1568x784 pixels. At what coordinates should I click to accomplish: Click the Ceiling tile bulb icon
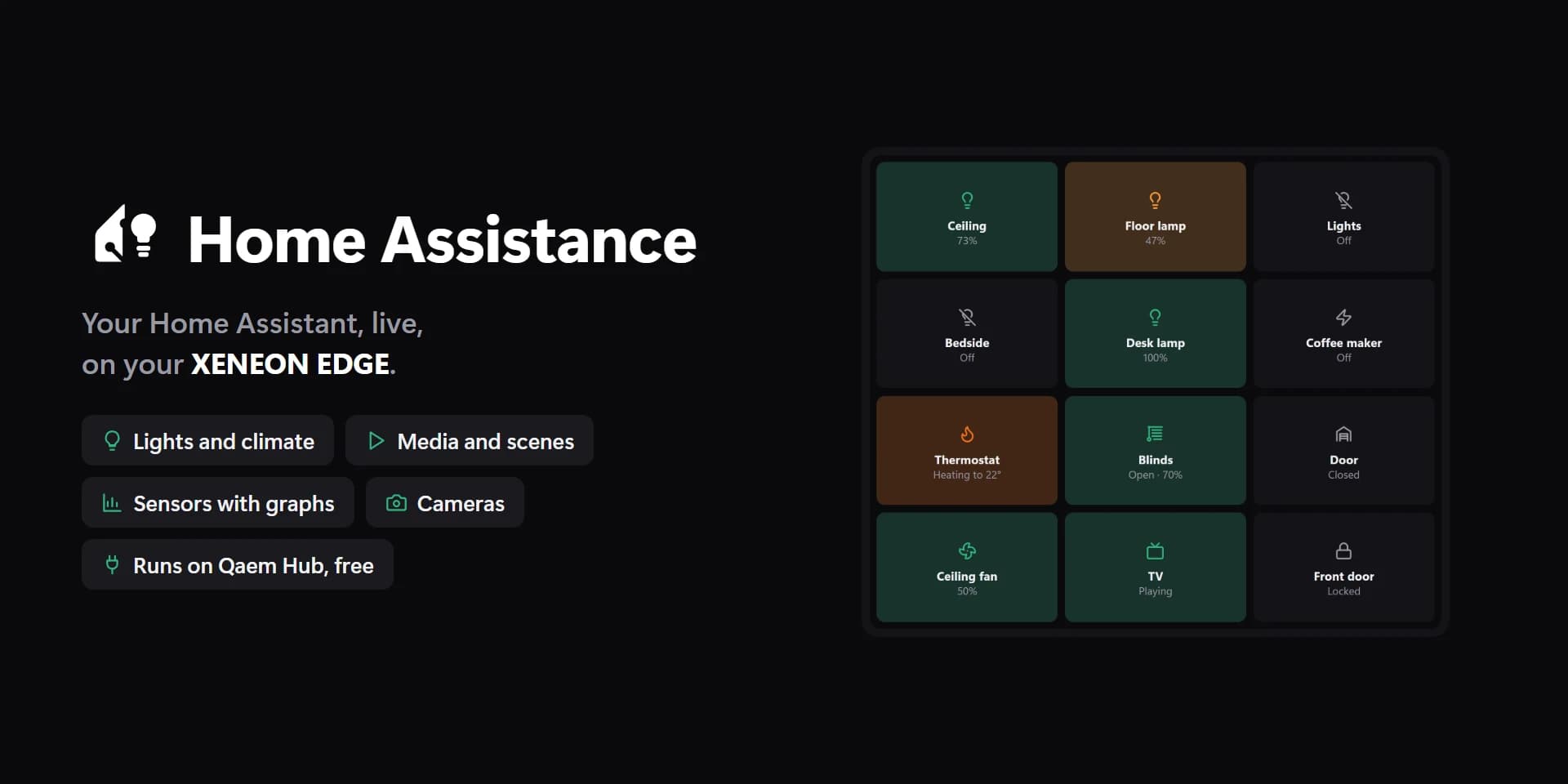(967, 200)
